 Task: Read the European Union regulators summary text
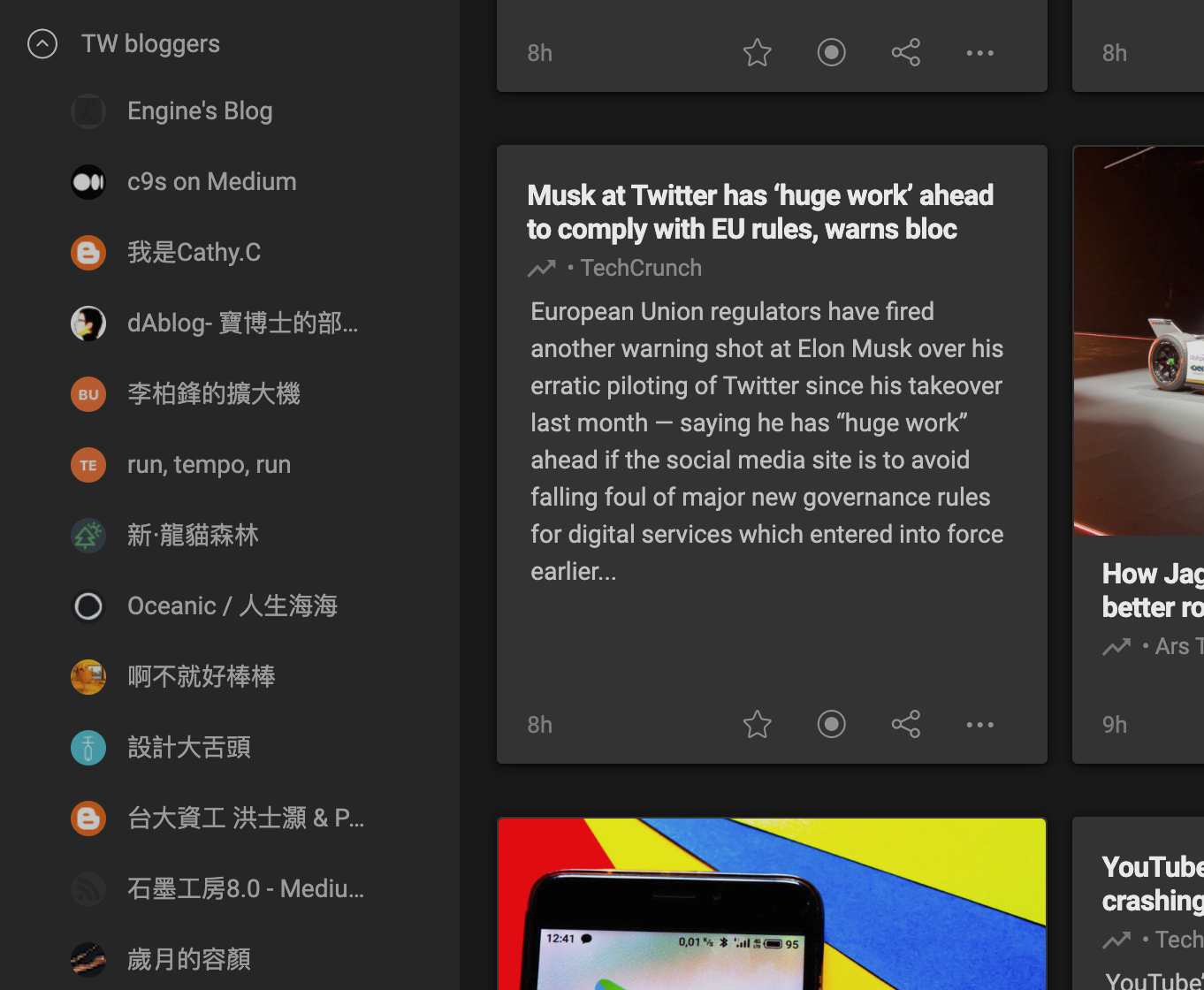coord(767,441)
